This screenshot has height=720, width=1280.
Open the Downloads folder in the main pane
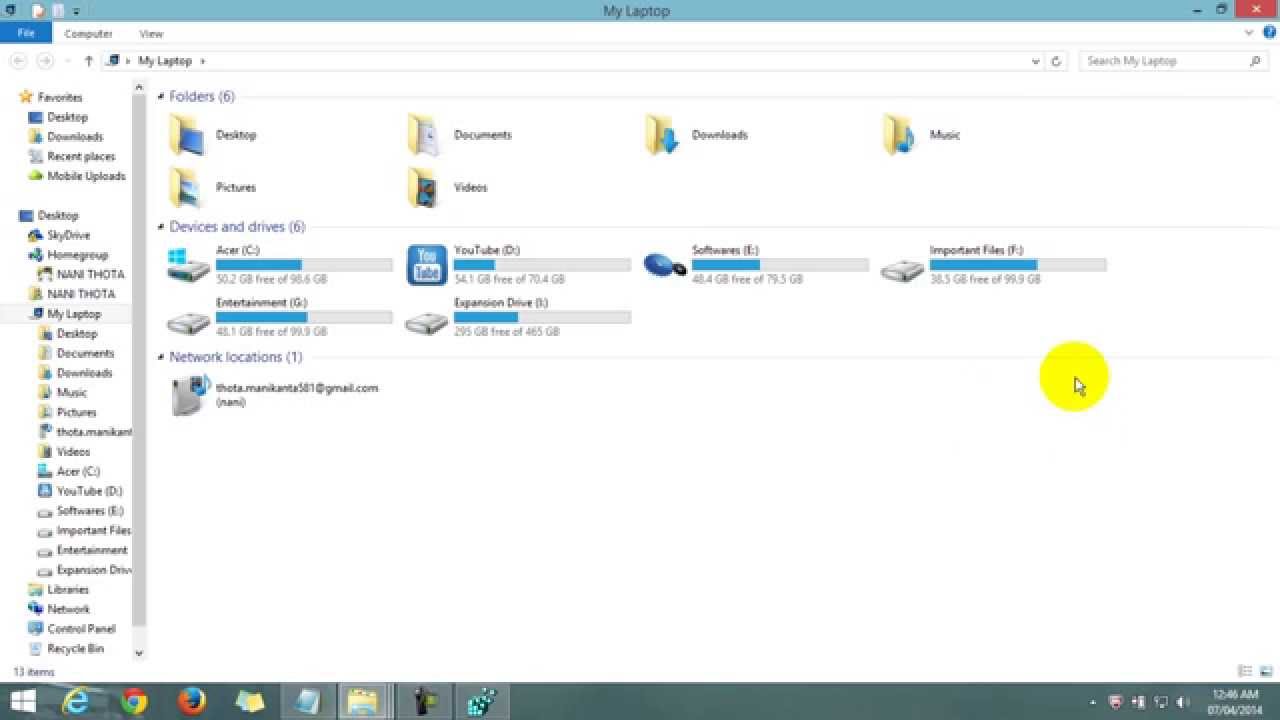point(720,134)
